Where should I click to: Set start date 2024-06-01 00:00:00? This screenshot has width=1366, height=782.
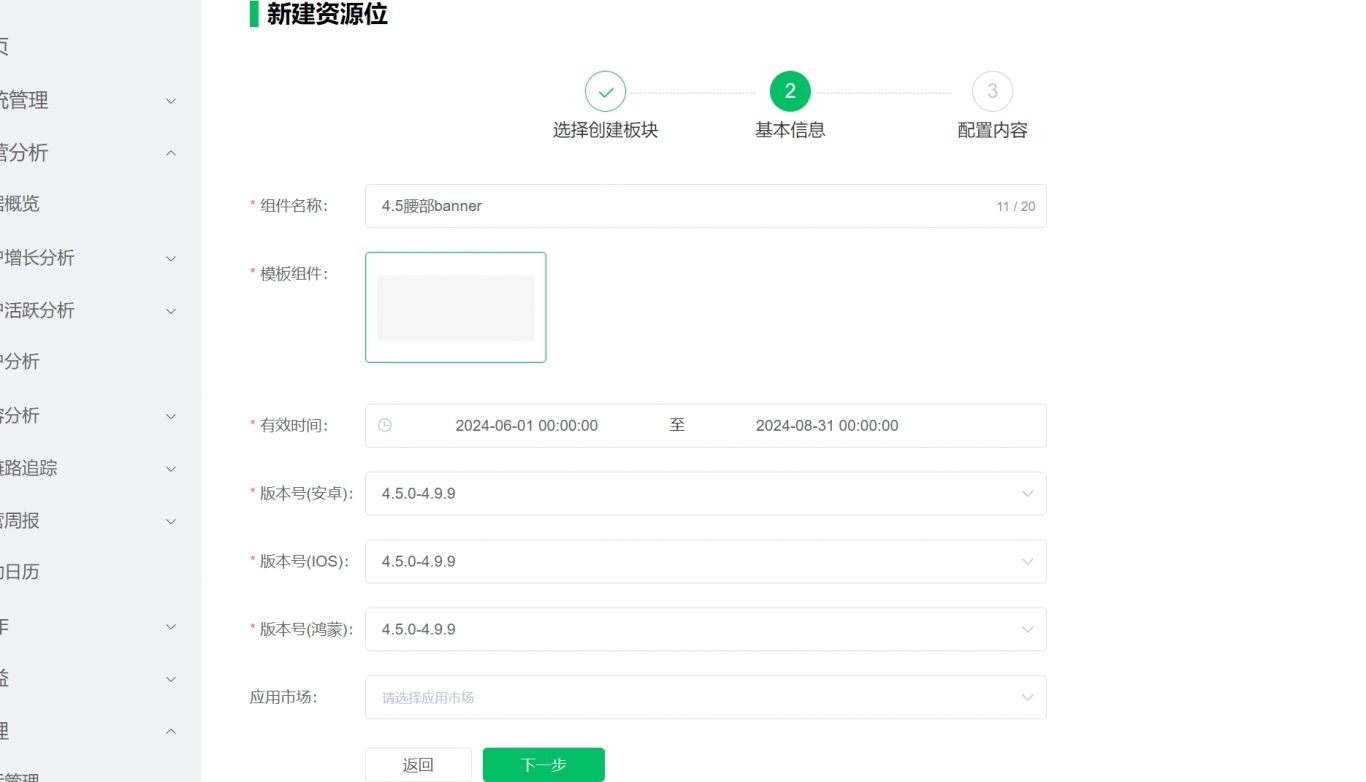pyautogui.click(x=526, y=425)
